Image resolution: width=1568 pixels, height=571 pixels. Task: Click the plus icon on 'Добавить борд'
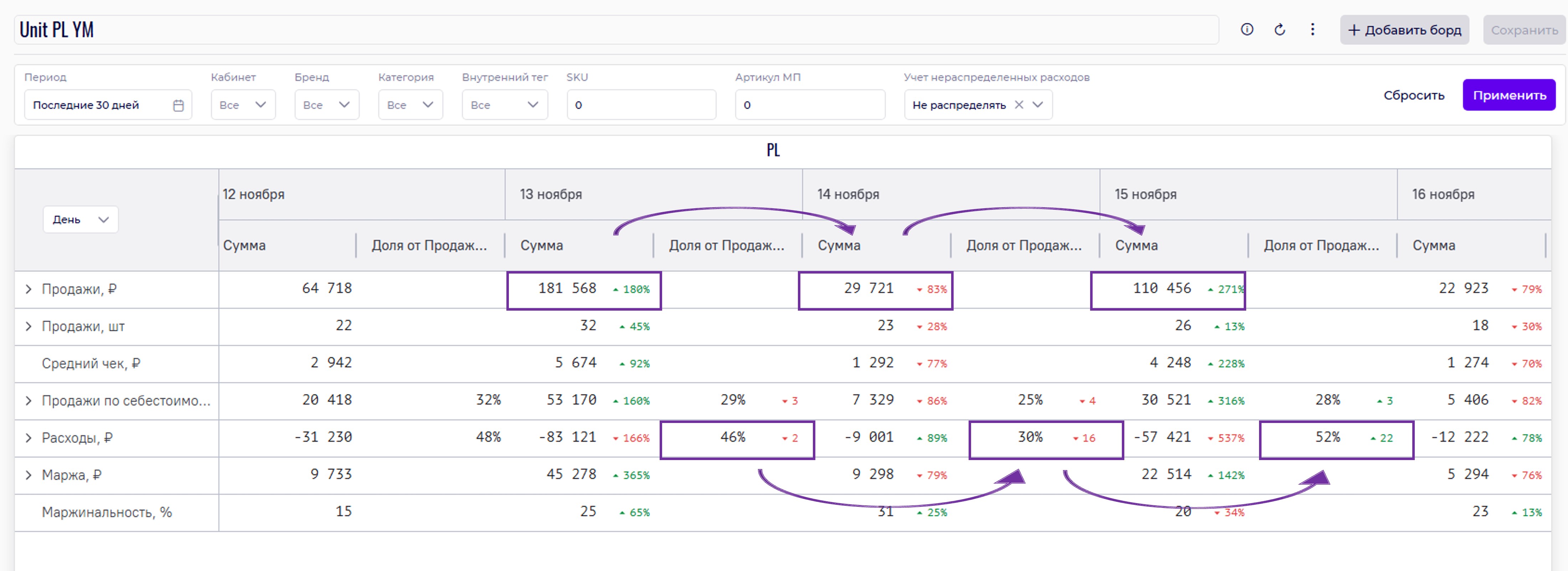pos(1354,30)
